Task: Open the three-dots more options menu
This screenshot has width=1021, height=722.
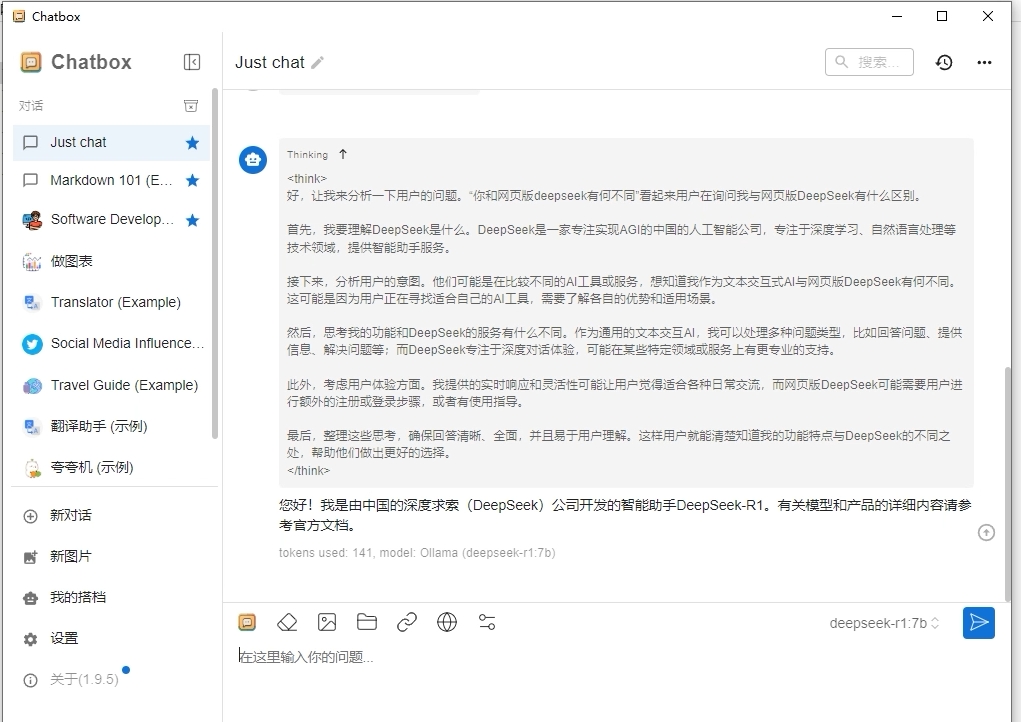Action: point(984,62)
